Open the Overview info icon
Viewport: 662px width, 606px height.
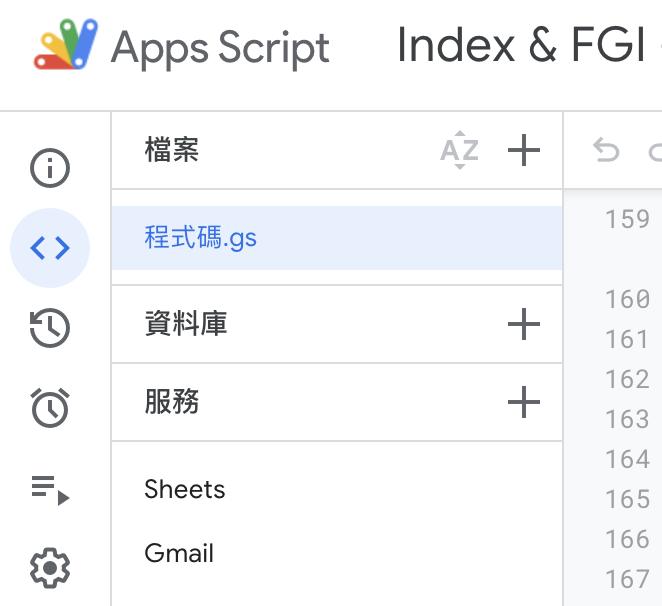click(50, 168)
